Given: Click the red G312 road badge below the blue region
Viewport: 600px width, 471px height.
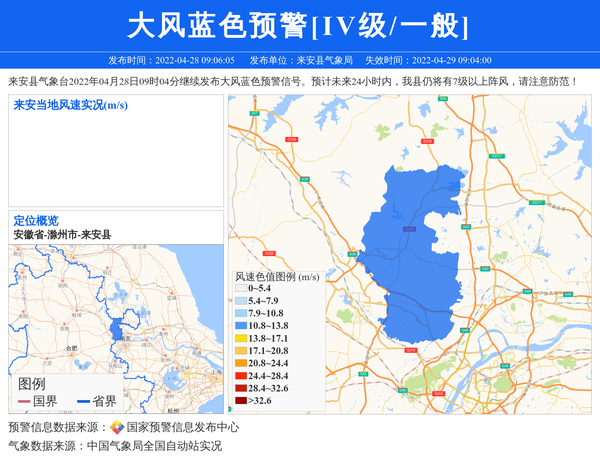Looking at the screenshot, I should tap(410, 350).
